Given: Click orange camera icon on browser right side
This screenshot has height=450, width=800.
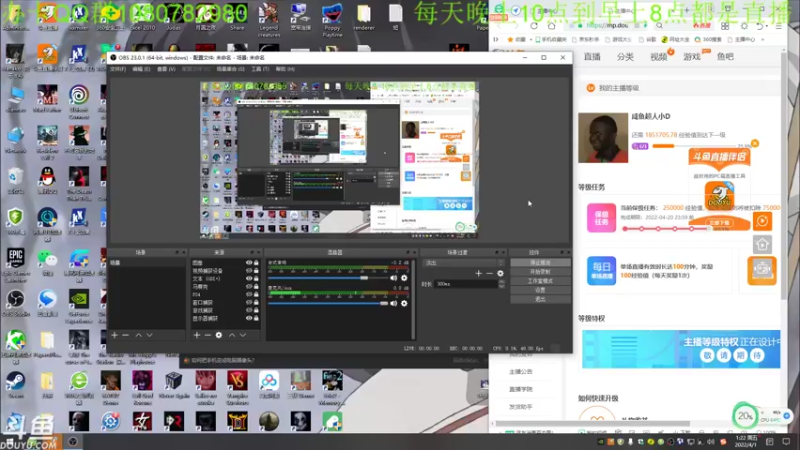Looking at the screenshot, I should 762,270.
